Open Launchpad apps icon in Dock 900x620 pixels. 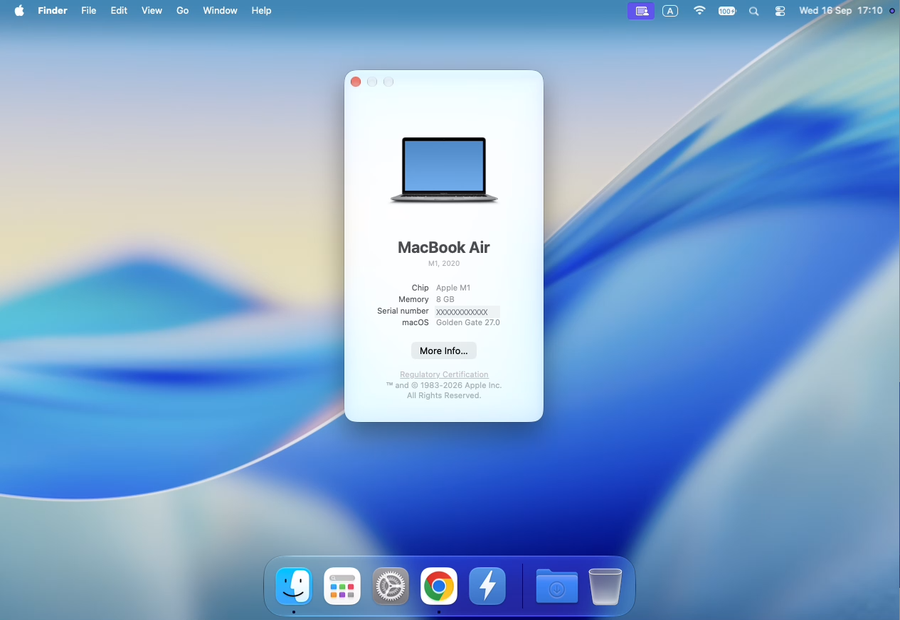pyautogui.click(x=342, y=586)
